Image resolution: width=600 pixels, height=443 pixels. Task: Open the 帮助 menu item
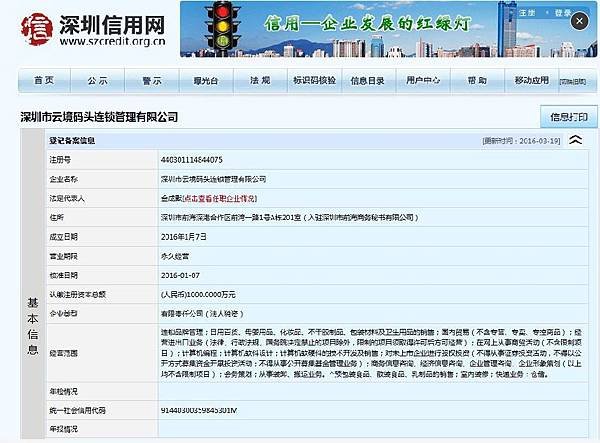(x=477, y=80)
